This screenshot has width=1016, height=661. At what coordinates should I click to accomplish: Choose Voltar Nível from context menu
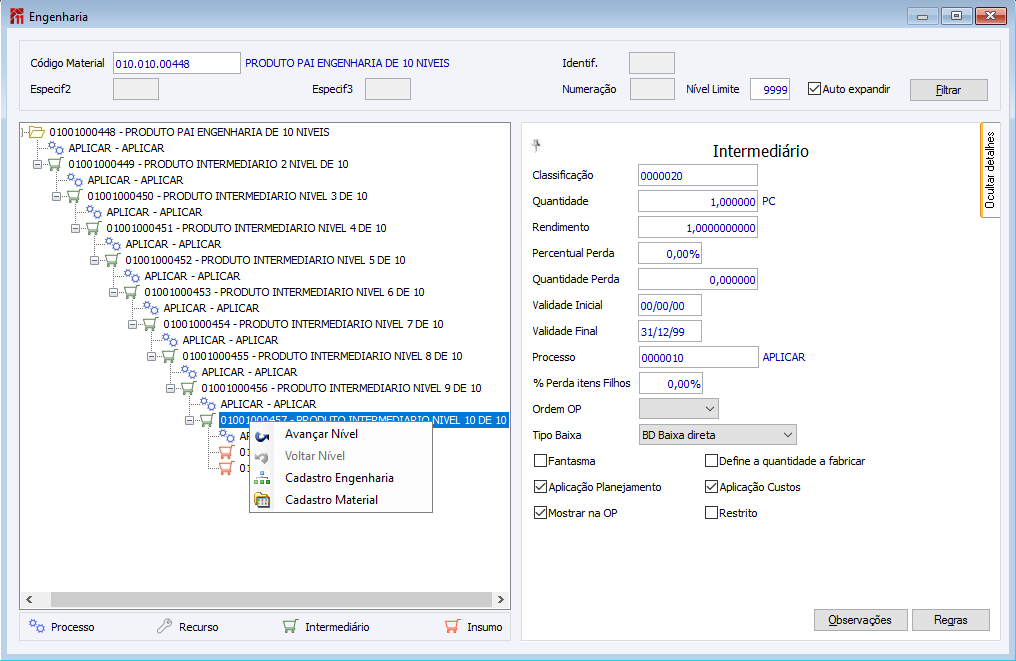click(x=315, y=456)
